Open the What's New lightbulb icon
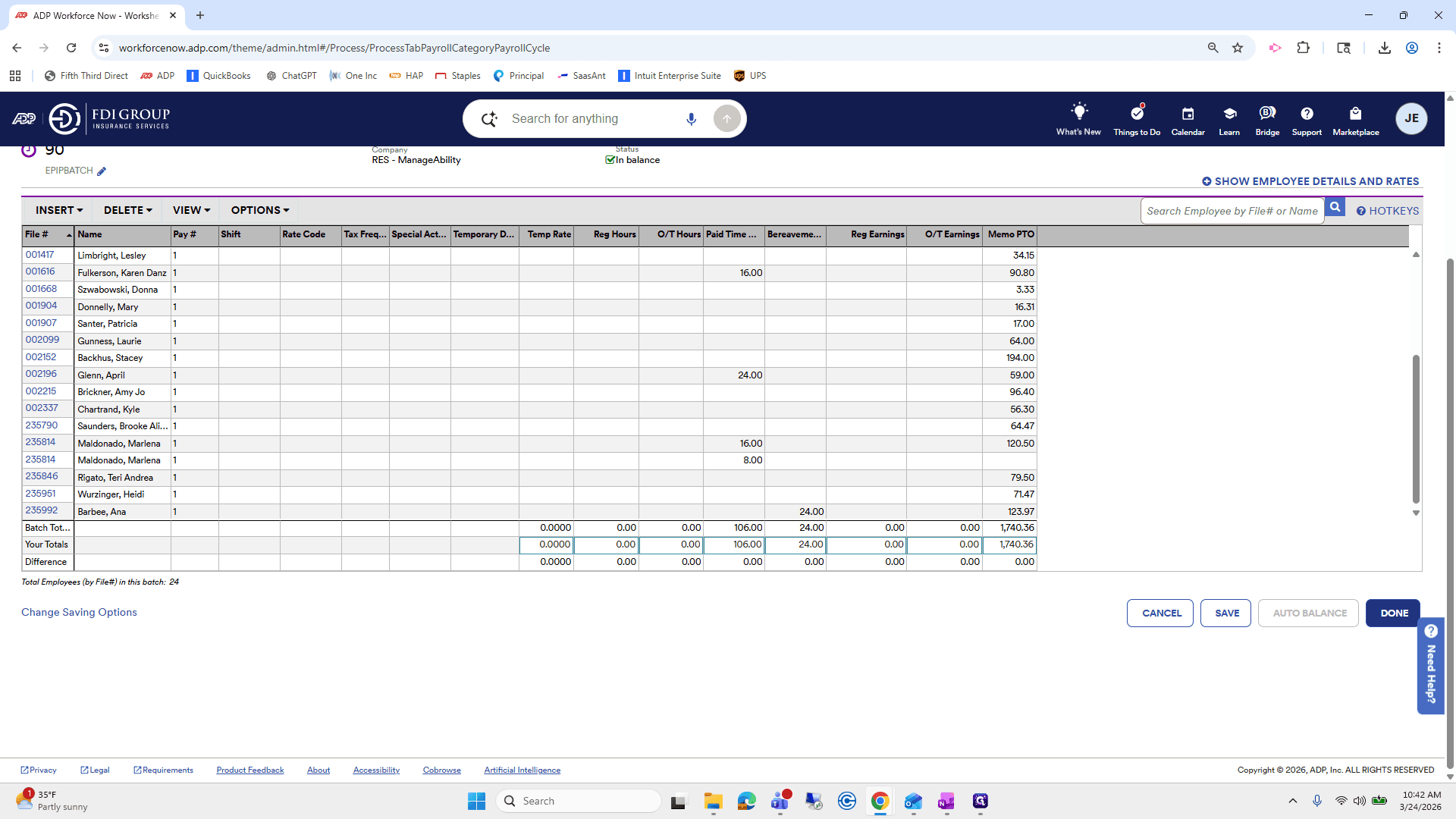Image resolution: width=1456 pixels, height=819 pixels. pos(1078,112)
